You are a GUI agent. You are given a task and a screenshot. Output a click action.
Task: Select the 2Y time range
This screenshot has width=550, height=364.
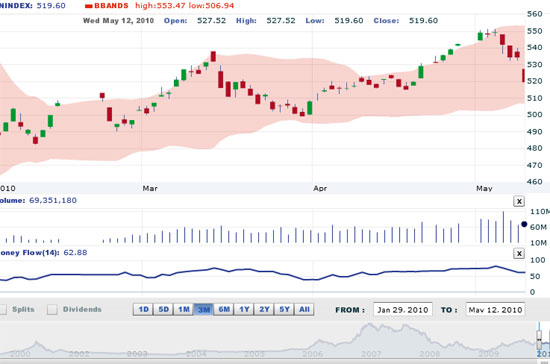click(264, 309)
